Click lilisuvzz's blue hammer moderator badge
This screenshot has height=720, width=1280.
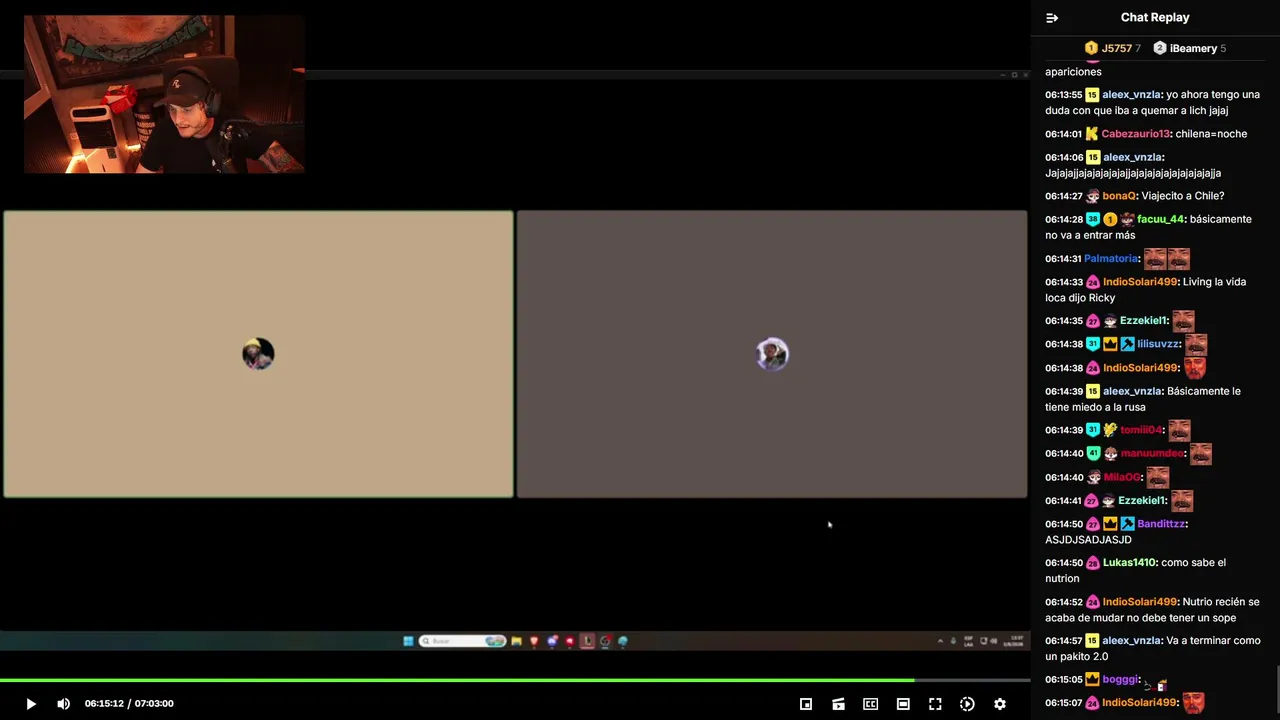pos(1127,344)
